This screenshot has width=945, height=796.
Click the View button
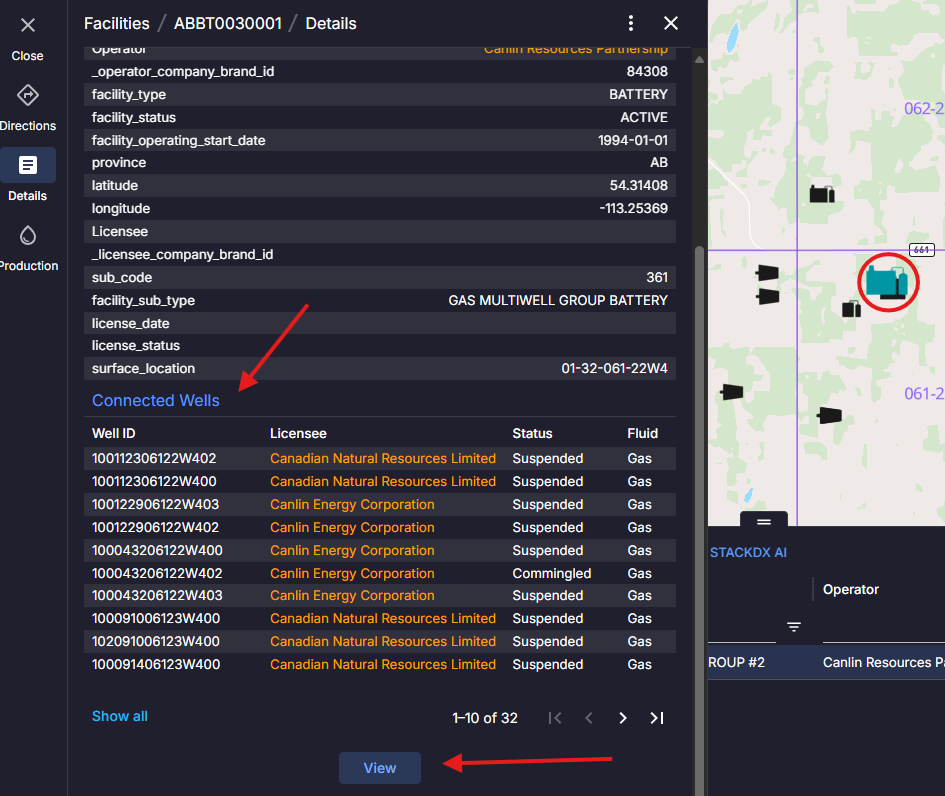pyautogui.click(x=380, y=768)
